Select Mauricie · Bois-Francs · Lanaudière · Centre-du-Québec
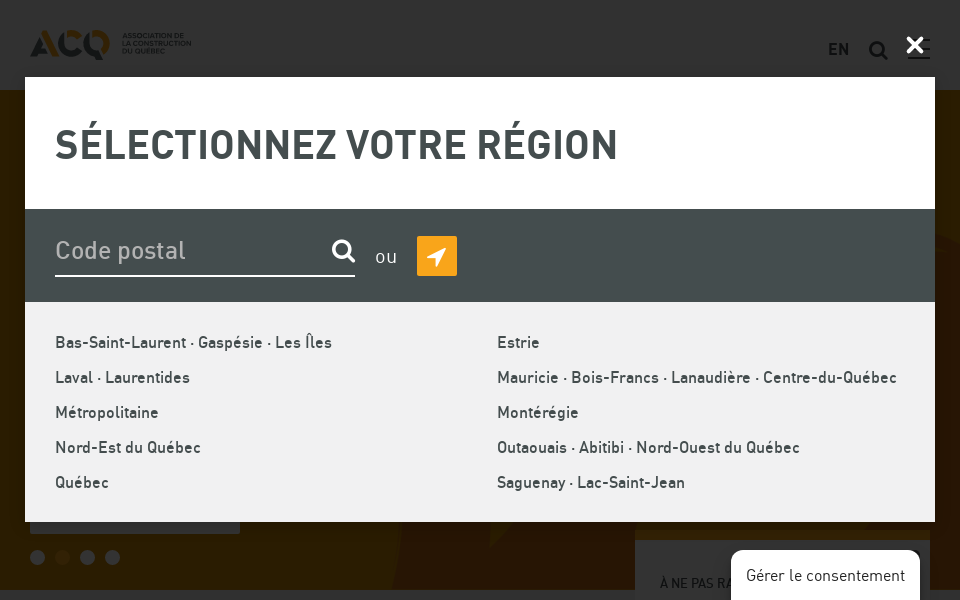 pyautogui.click(x=696, y=377)
